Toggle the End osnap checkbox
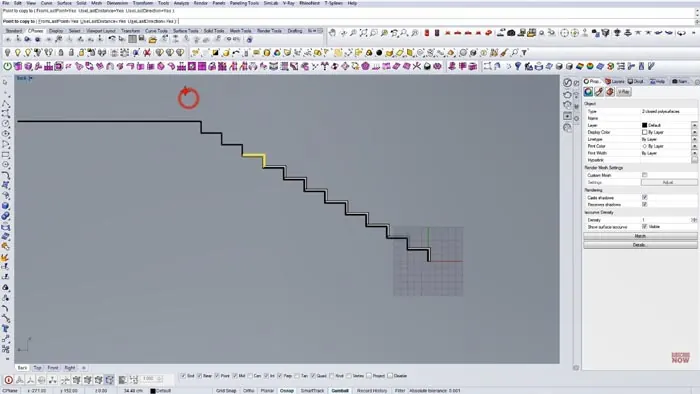700x394 pixels. point(183,376)
